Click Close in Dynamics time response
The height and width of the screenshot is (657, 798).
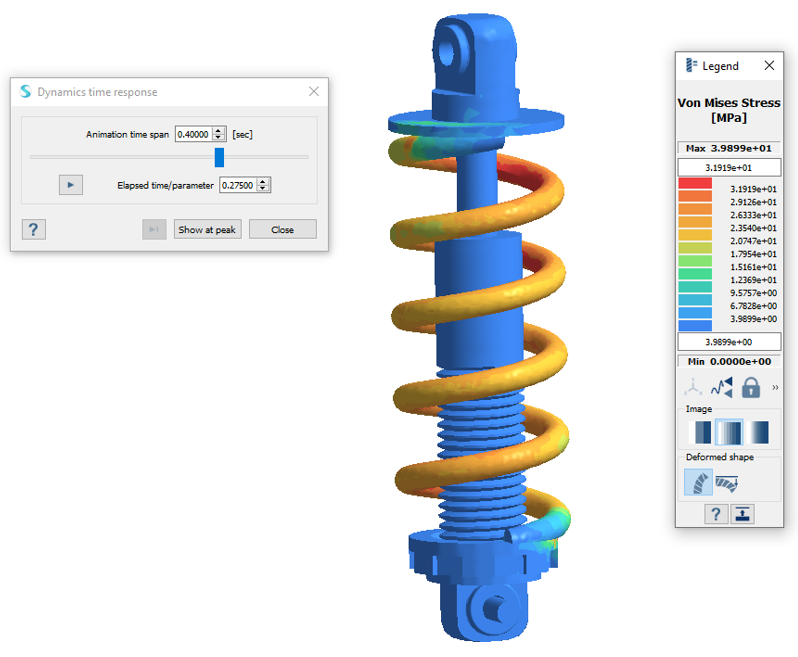(283, 230)
